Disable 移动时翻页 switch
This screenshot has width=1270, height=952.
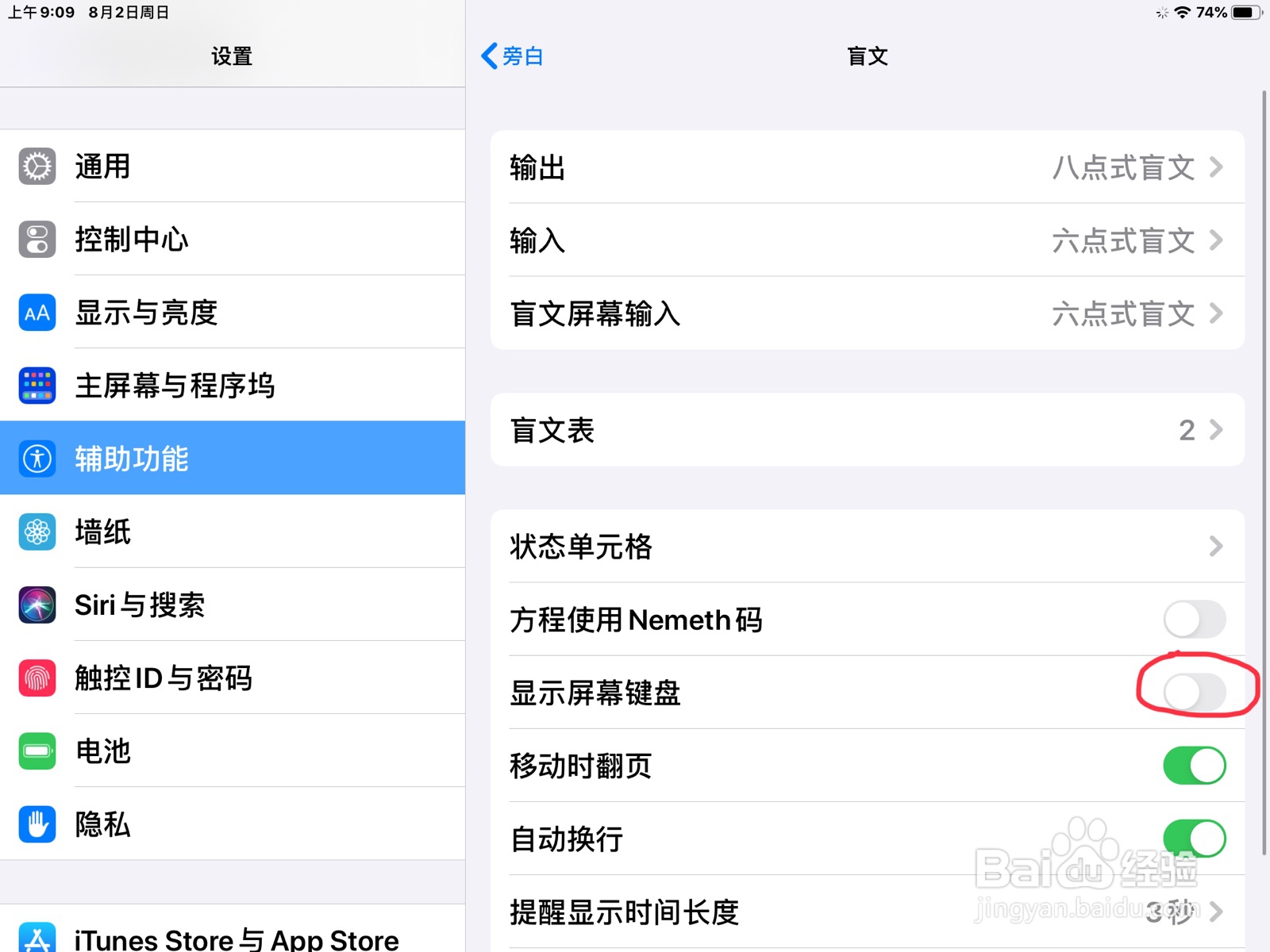1195,766
